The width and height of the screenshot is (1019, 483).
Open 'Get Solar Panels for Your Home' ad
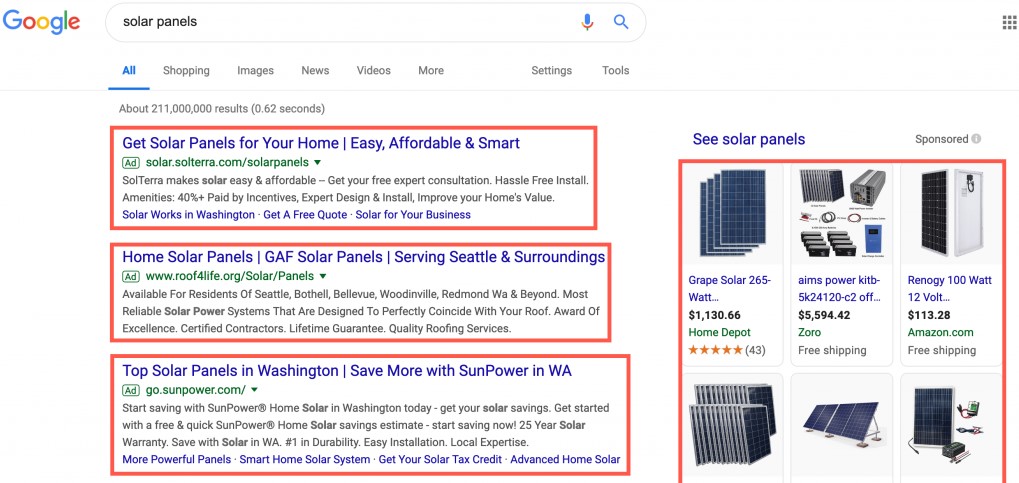click(x=320, y=143)
